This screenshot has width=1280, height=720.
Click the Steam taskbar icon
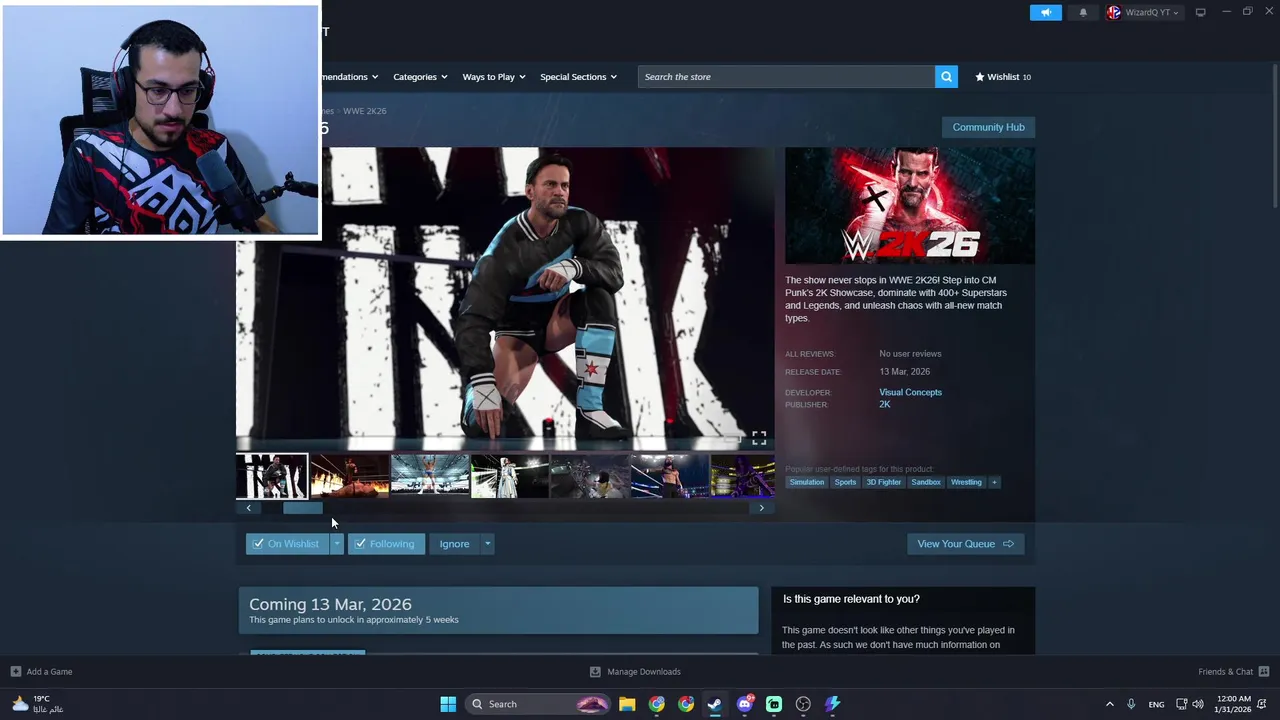[x=715, y=704]
